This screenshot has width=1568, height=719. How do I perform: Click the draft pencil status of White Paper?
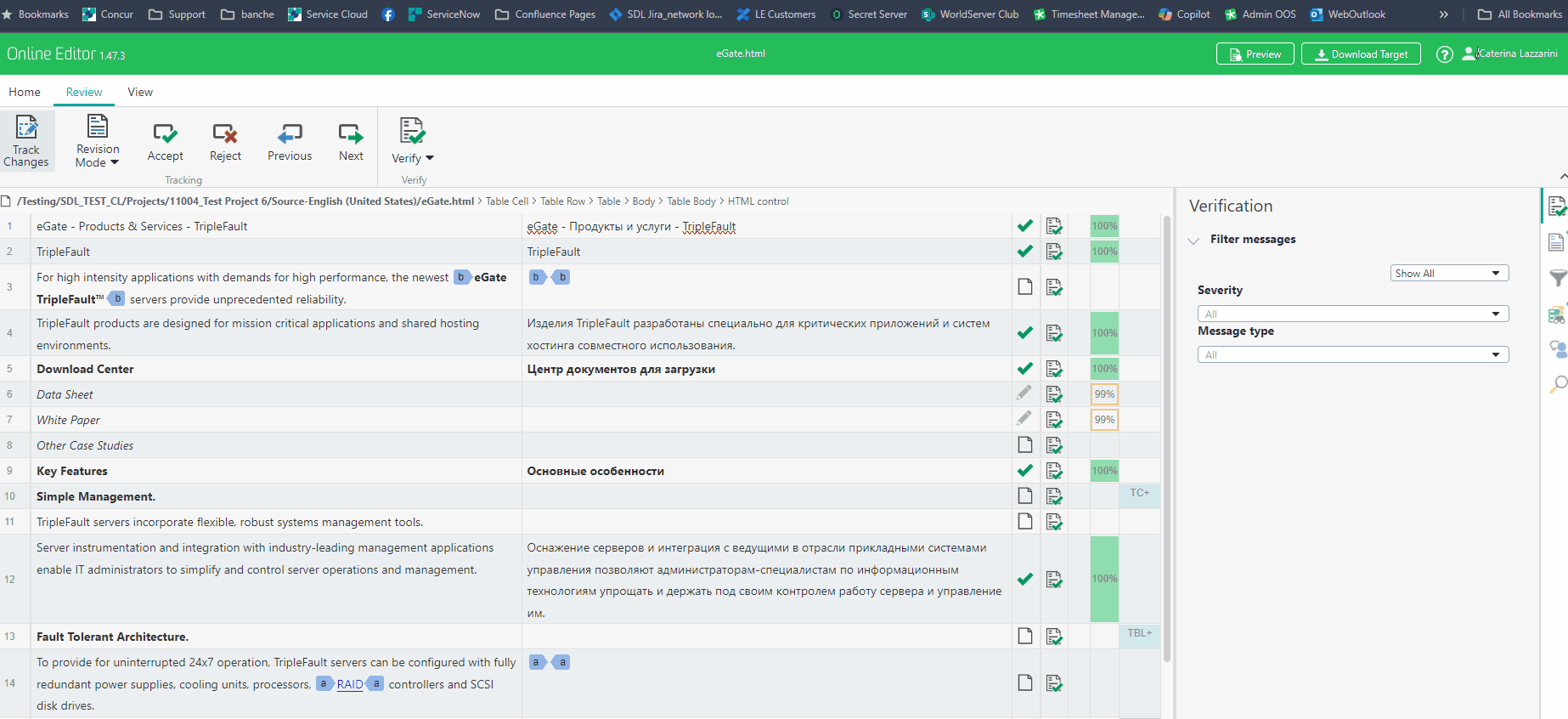coord(1024,418)
